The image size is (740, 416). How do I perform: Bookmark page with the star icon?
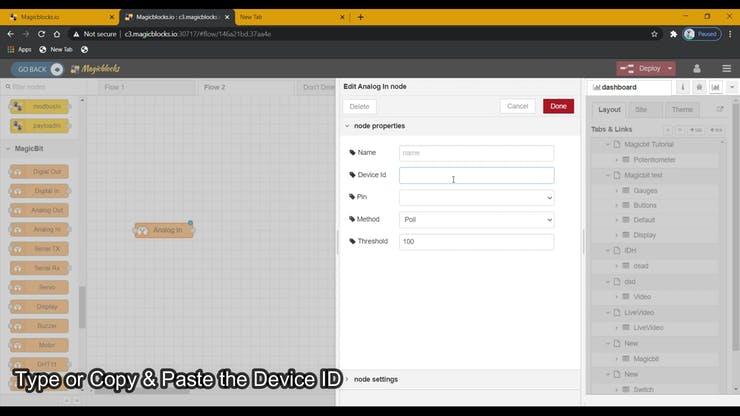click(654, 33)
